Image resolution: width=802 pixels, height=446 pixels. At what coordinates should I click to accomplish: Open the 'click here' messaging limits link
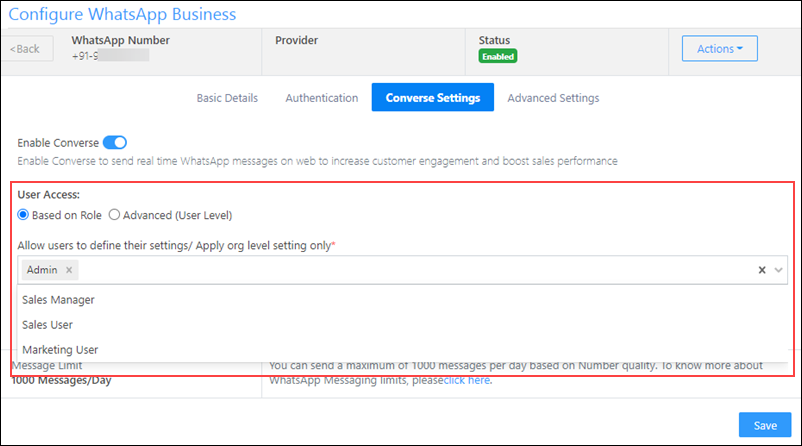click(x=467, y=380)
